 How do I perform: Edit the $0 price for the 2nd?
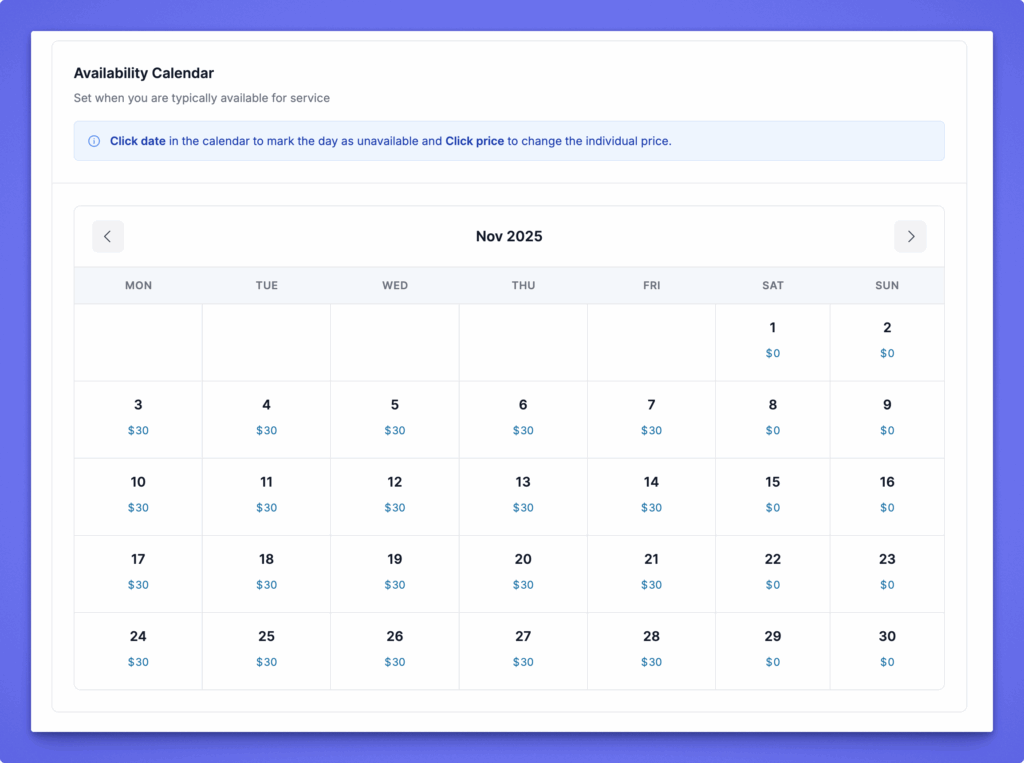click(x=887, y=354)
